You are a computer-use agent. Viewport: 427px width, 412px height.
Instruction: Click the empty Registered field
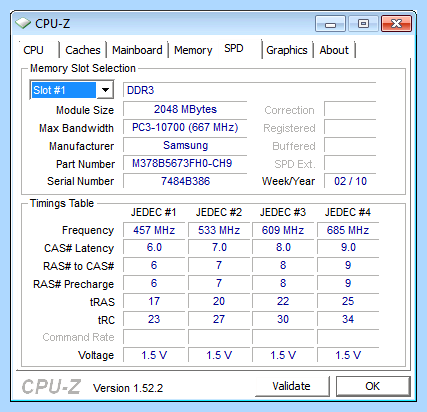pyautogui.click(x=350, y=127)
